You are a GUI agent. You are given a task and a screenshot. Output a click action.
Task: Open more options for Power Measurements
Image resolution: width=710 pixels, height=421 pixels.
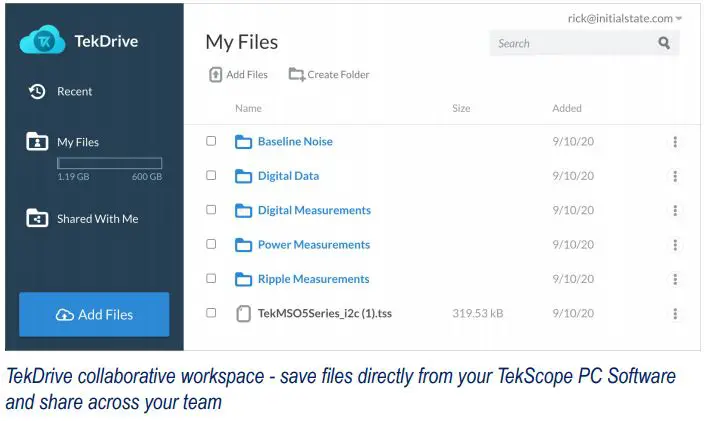click(675, 245)
